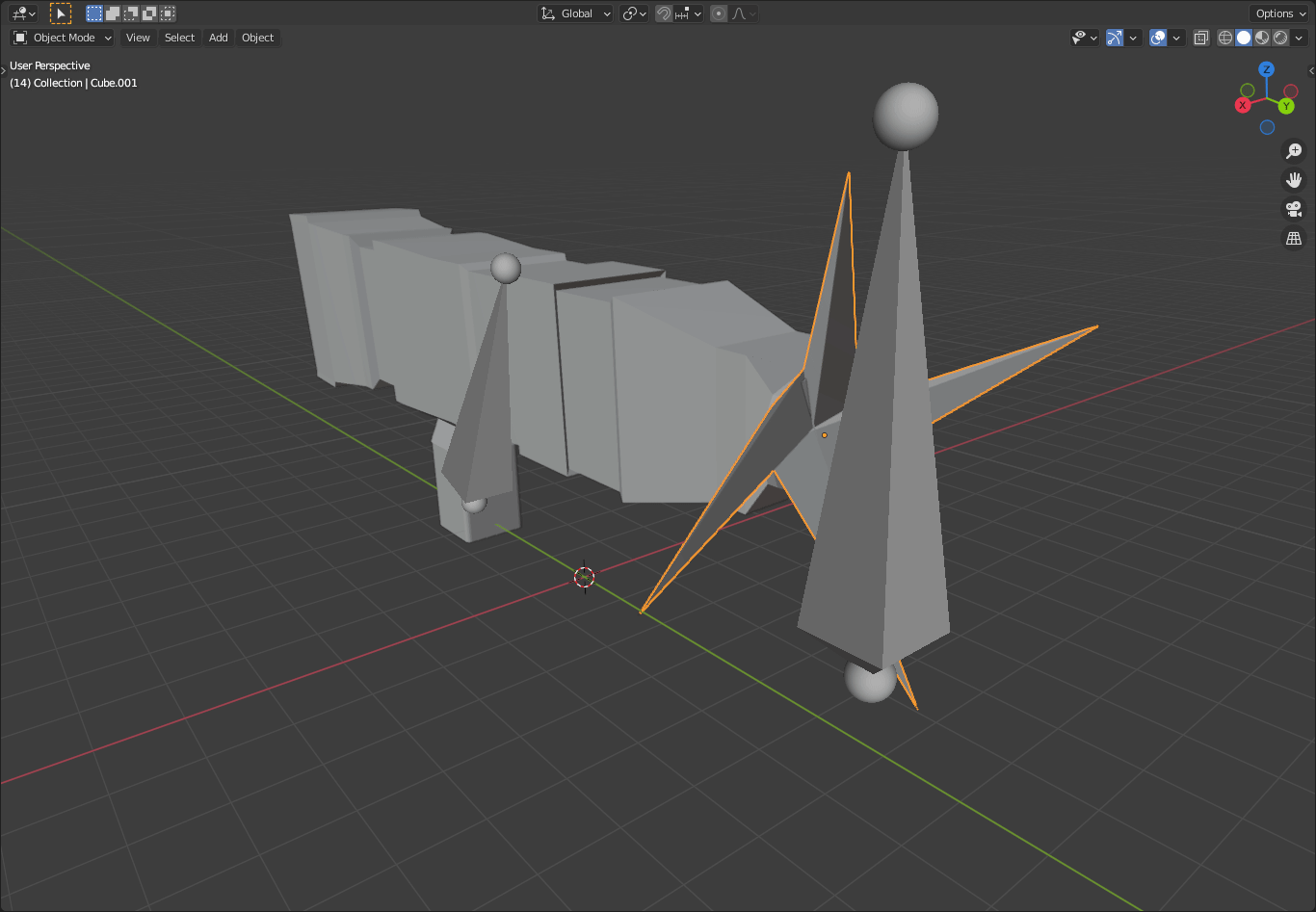1316x912 pixels.
Task: Toggle the snapping magnet
Action: point(664,13)
